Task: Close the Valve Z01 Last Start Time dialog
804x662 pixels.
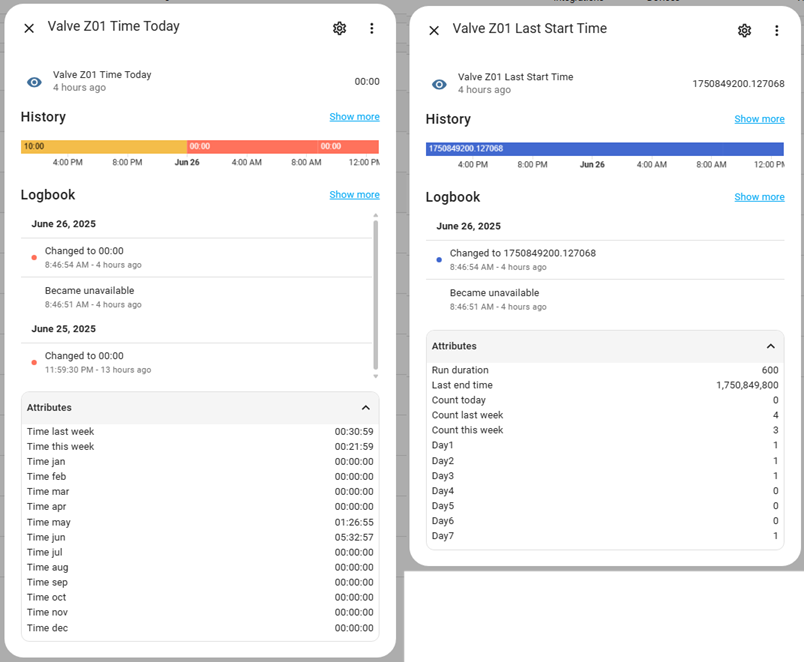Action: (434, 31)
